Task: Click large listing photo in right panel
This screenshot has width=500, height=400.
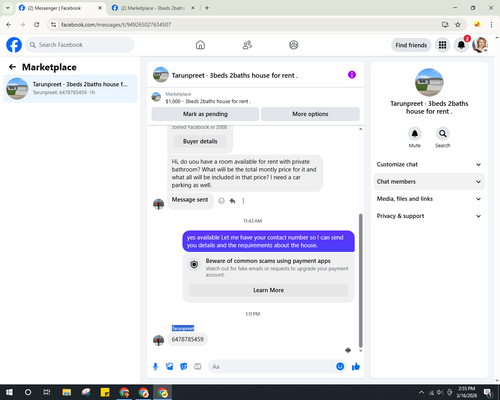Action: coord(429,82)
